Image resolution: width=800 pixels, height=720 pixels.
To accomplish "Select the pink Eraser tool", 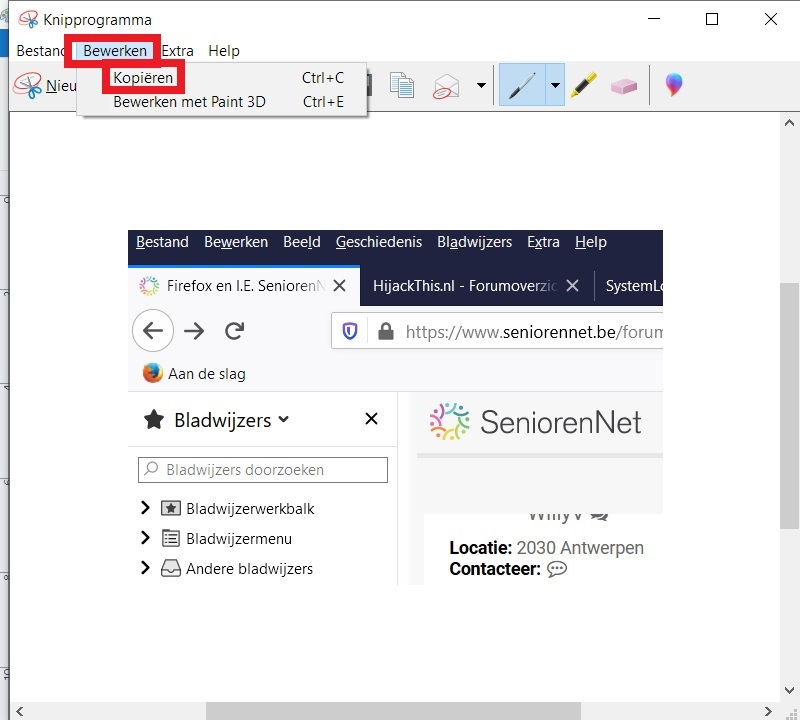I will (x=623, y=86).
